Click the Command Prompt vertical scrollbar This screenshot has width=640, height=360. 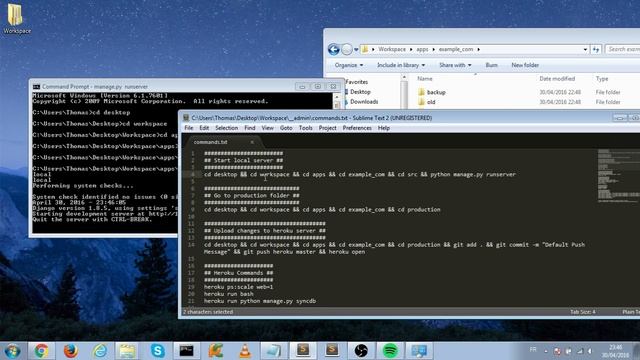pyautogui.click(x=337, y=101)
